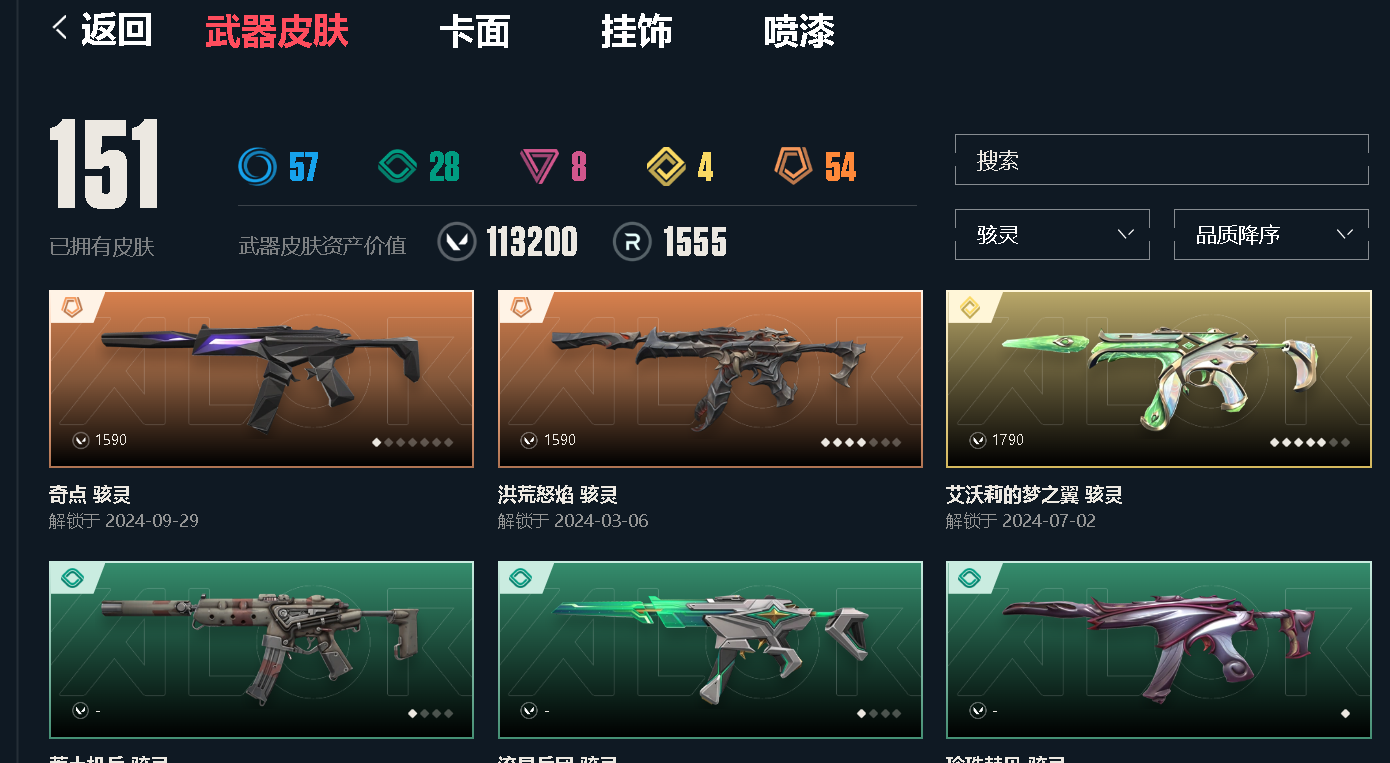Open the 奇点 骇灵 skin card
Screen dimensions: 1390x763
pos(261,379)
